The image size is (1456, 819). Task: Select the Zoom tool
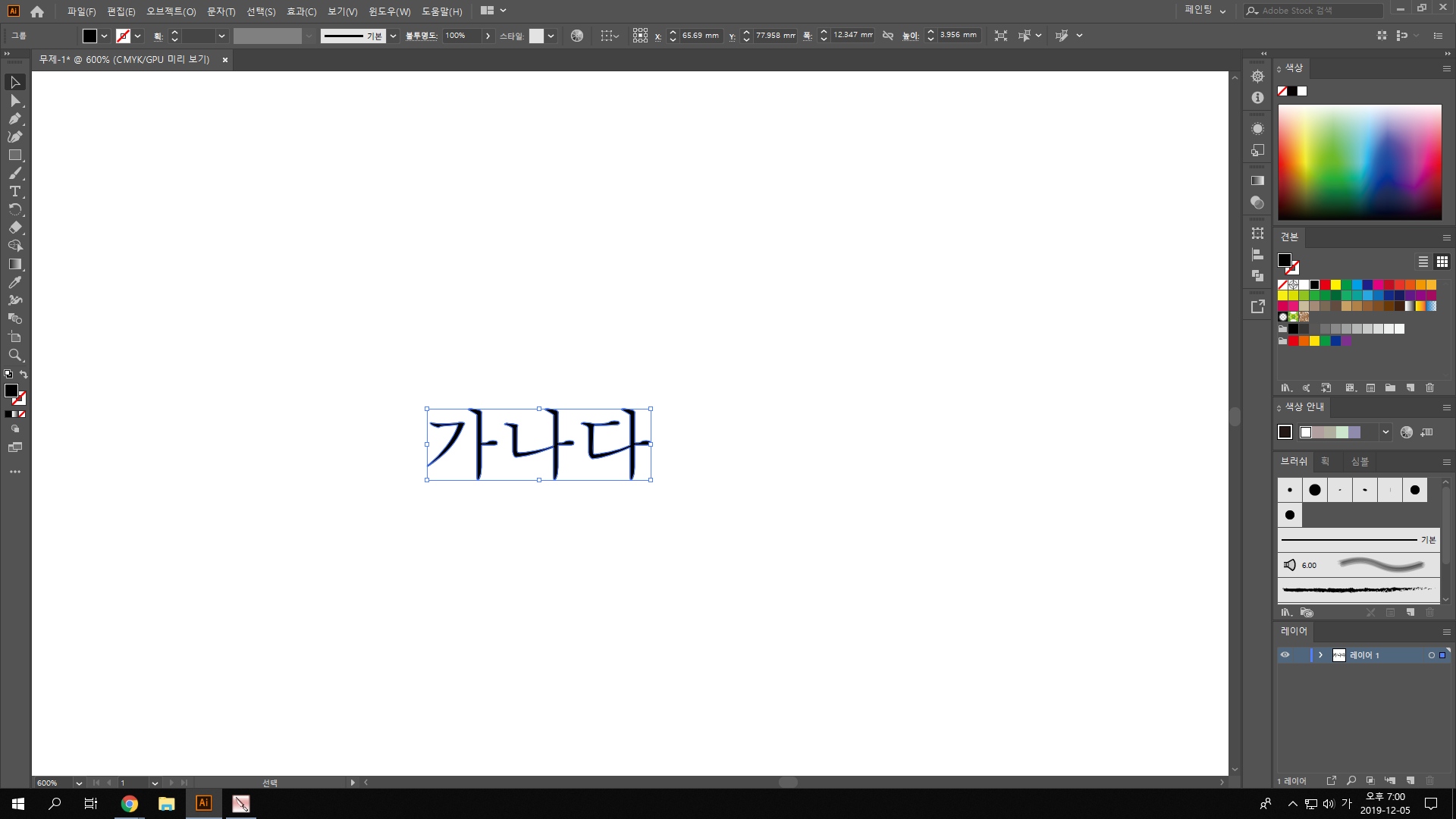[14, 355]
